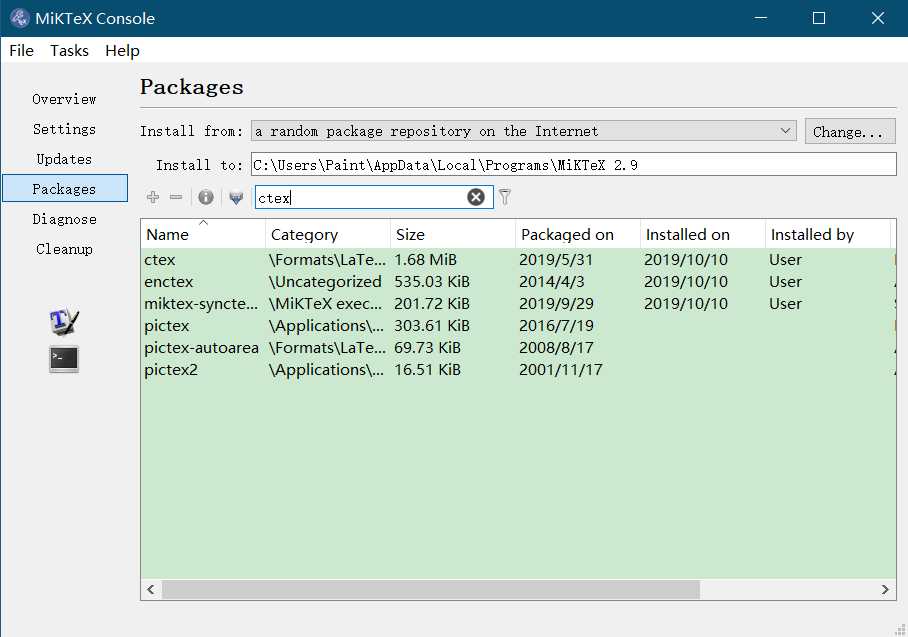The image size is (908, 637).
Task: Click scroll left arrow of the table
Action: coord(151,590)
